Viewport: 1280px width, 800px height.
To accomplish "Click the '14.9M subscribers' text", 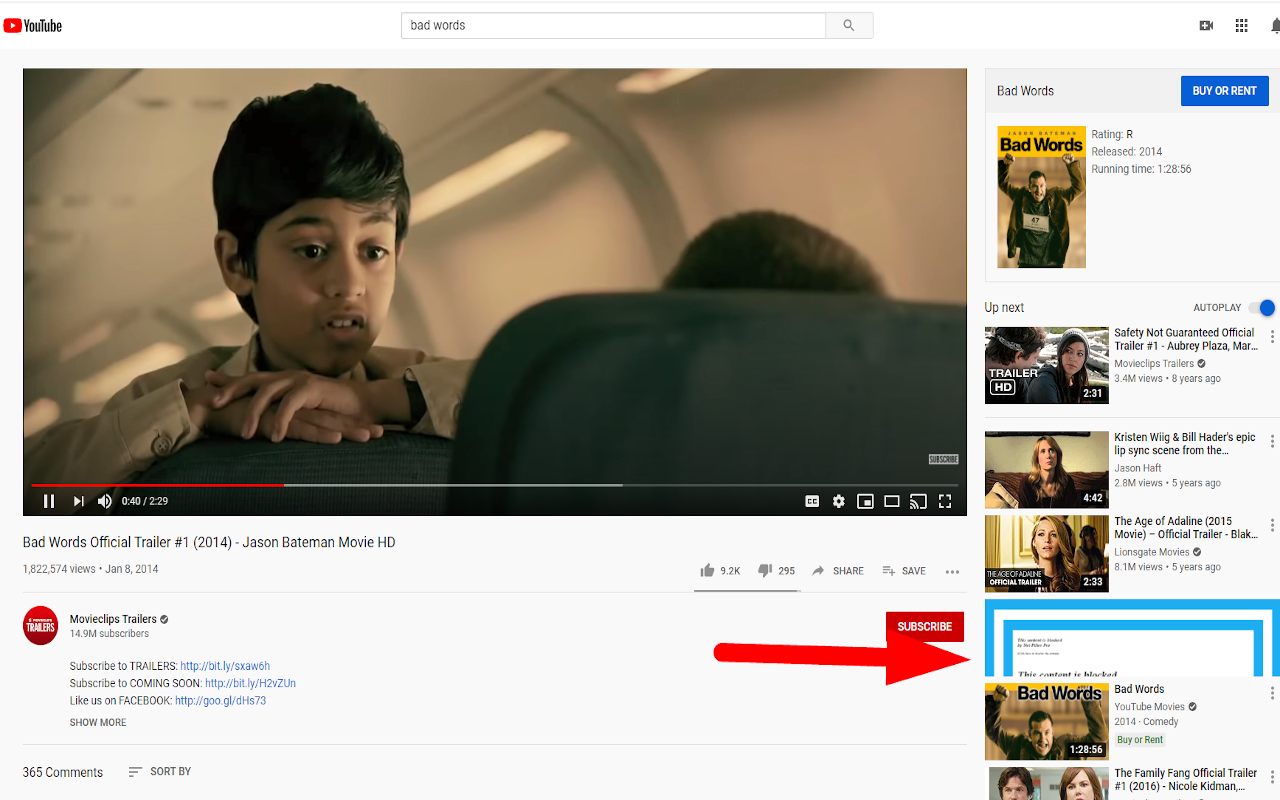I will pyautogui.click(x=109, y=634).
